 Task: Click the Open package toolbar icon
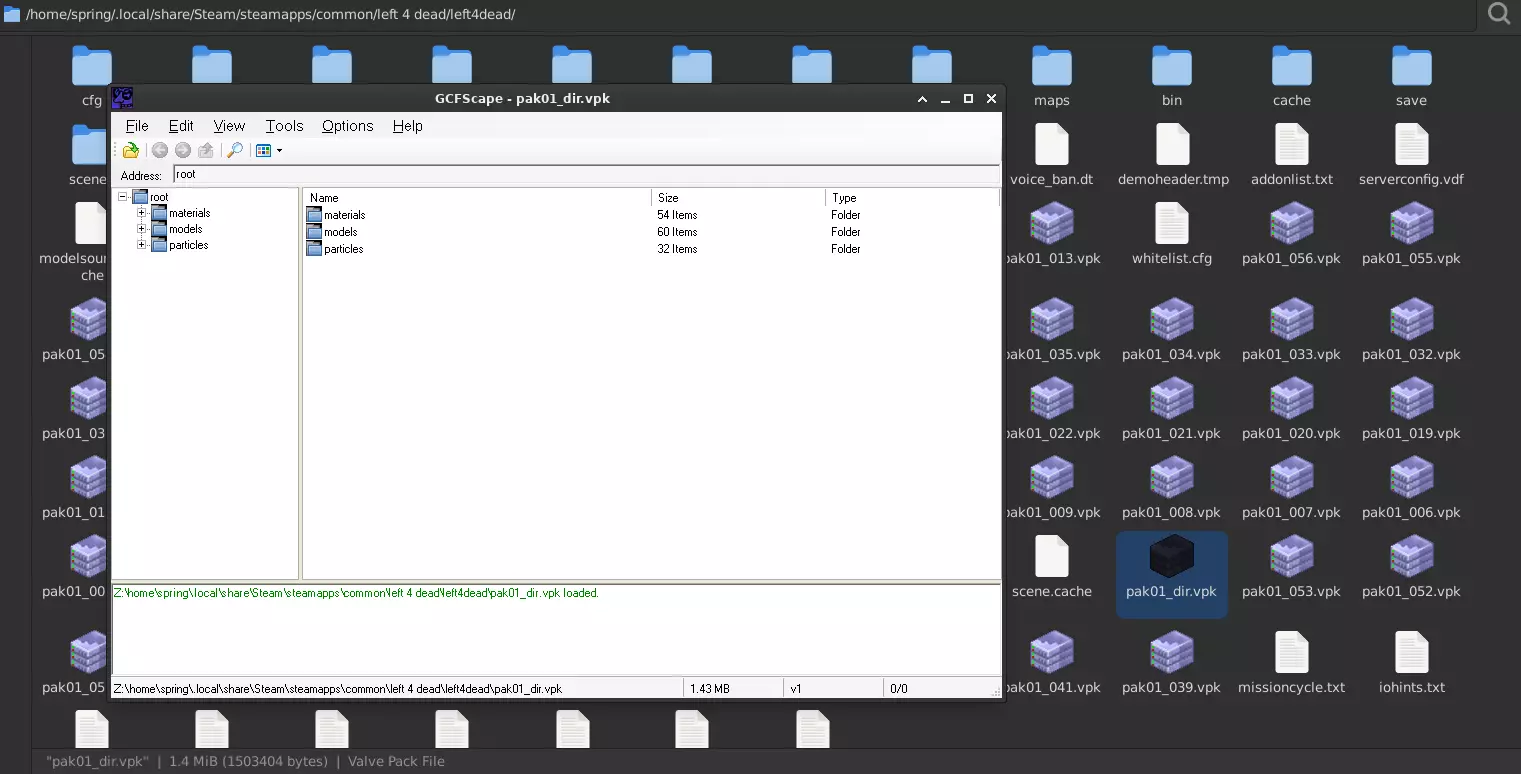pyautogui.click(x=131, y=150)
